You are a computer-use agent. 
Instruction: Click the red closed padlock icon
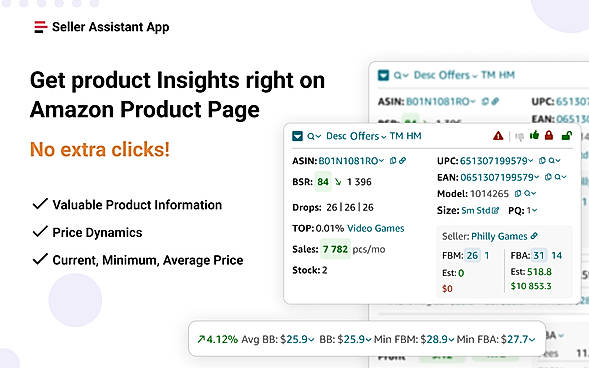point(549,135)
